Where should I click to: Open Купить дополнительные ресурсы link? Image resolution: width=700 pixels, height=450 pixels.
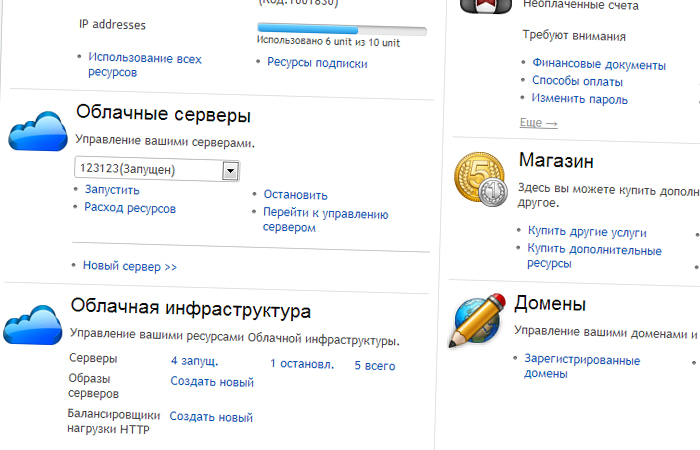point(594,256)
